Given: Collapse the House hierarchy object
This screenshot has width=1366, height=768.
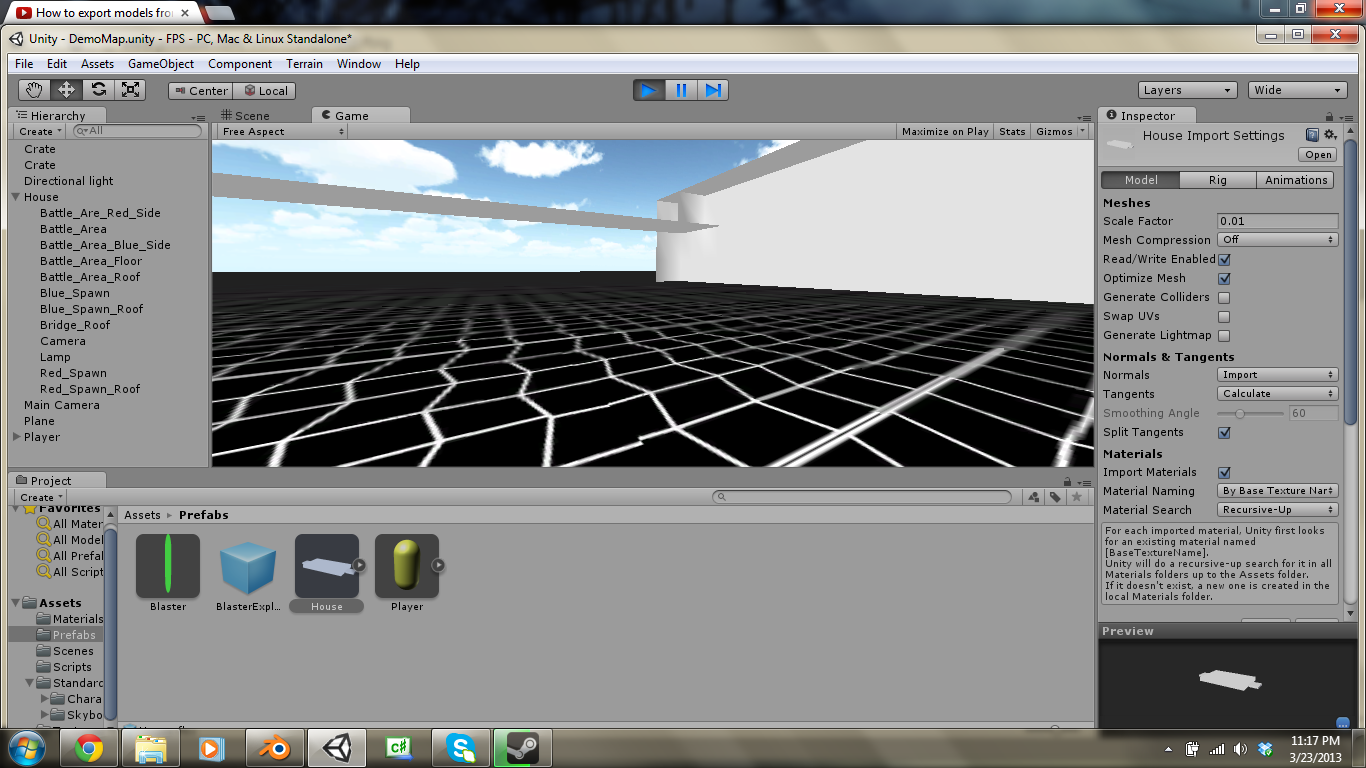Looking at the screenshot, I should pos(16,197).
